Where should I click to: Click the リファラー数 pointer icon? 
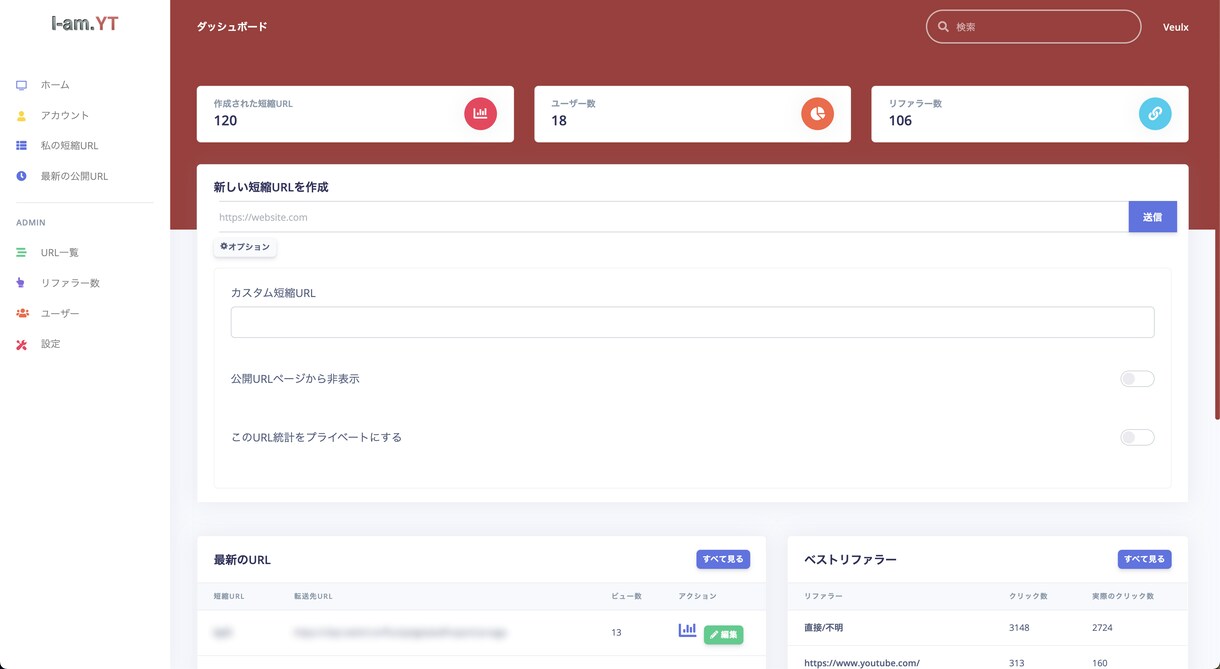point(21,283)
